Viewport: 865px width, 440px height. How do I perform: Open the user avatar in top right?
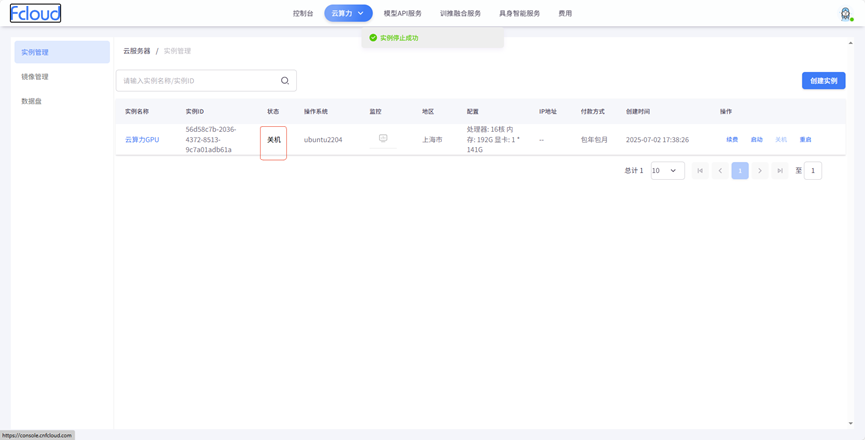coord(845,13)
